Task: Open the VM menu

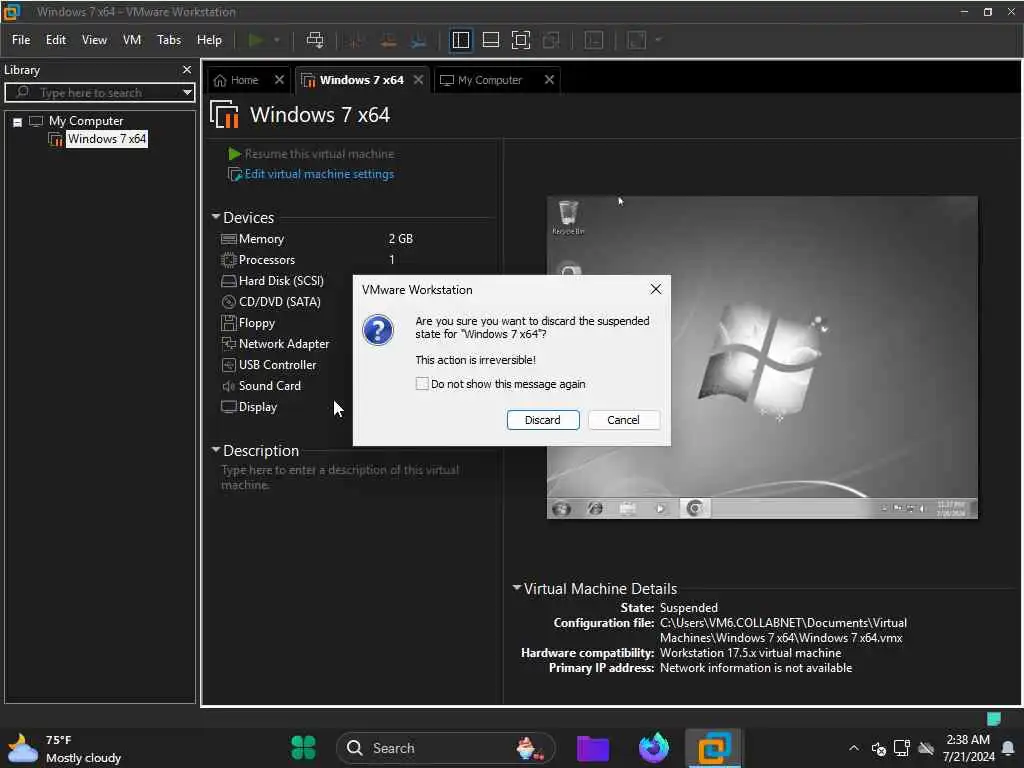Action: coord(132,40)
